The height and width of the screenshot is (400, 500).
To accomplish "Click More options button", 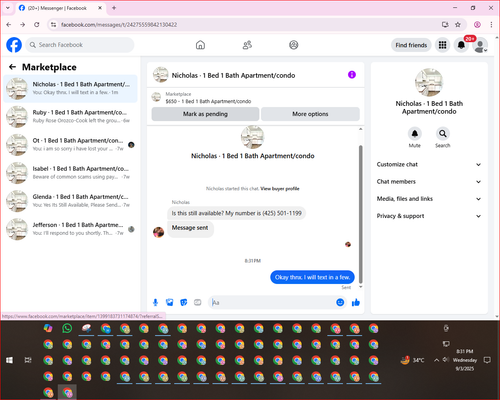I will [310, 114].
